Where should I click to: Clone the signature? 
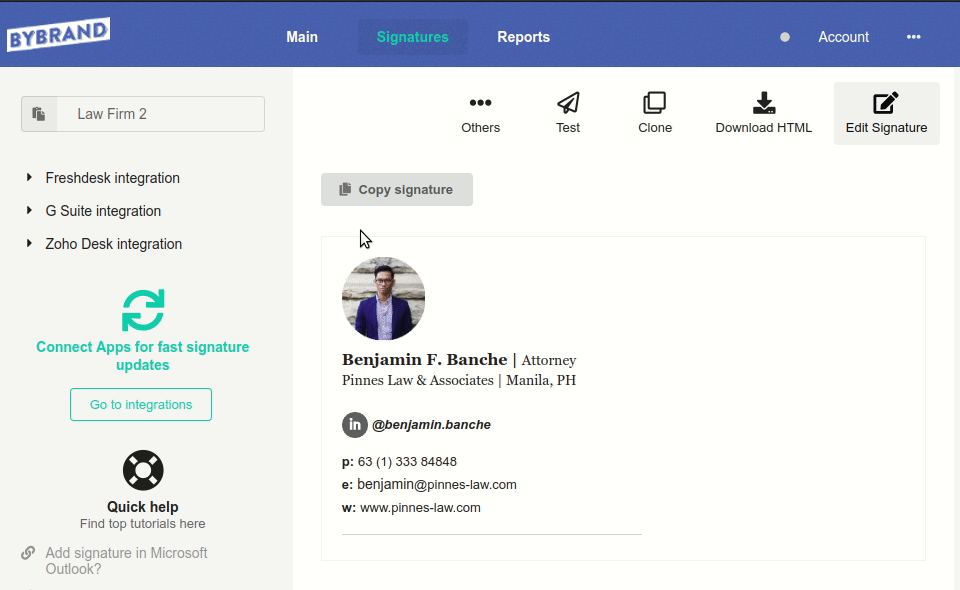(x=655, y=113)
